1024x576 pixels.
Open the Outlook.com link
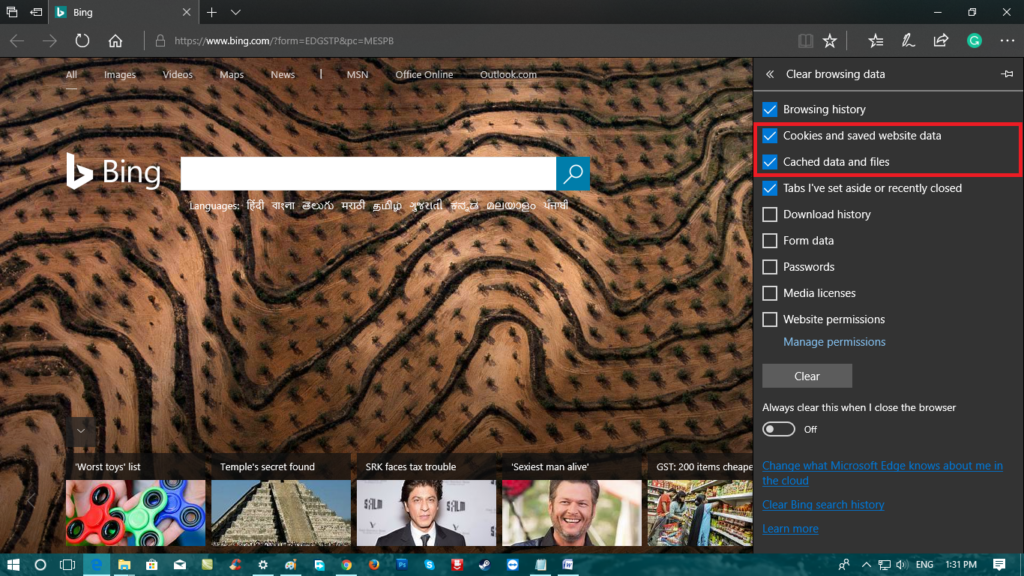(508, 74)
